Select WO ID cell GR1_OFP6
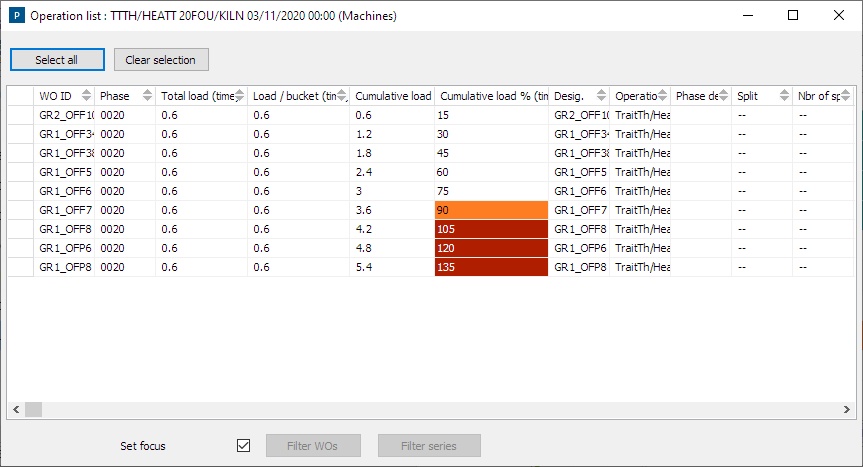The height and width of the screenshot is (467, 863). (x=64, y=248)
